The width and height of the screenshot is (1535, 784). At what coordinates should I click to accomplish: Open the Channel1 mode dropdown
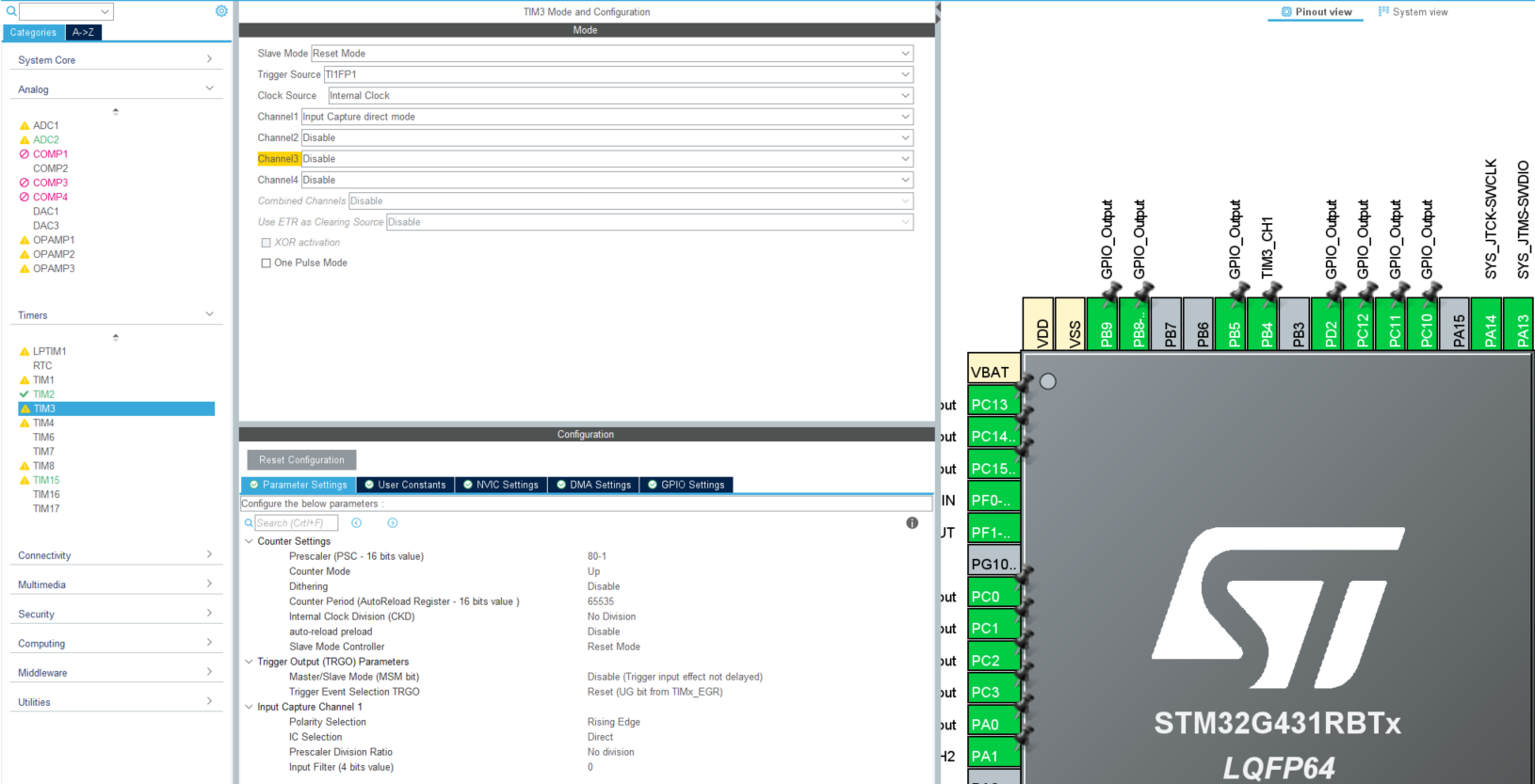pyautogui.click(x=607, y=117)
